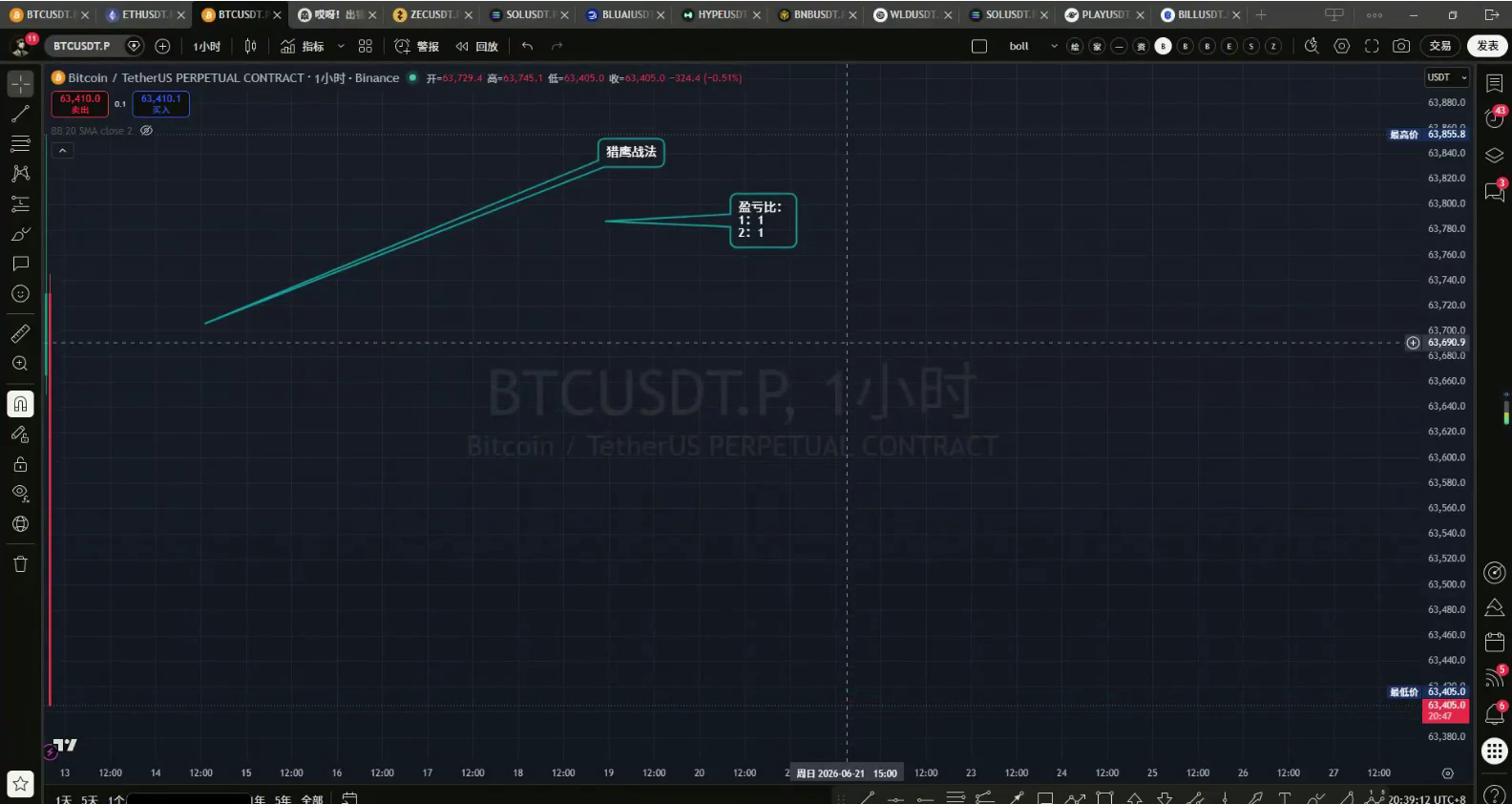Expand the boll layout dropdown
This screenshot has width=1512, height=804.
click(x=1054, y=46)
